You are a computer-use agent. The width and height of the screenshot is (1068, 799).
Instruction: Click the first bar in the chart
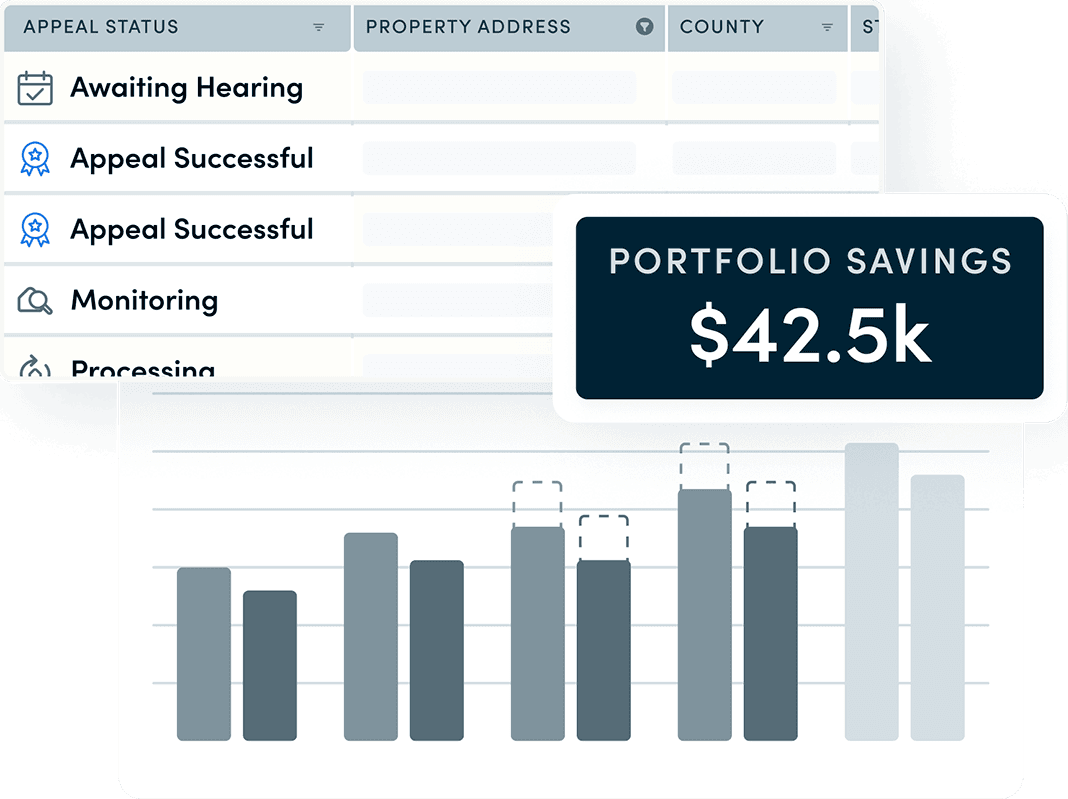point(204,654)
